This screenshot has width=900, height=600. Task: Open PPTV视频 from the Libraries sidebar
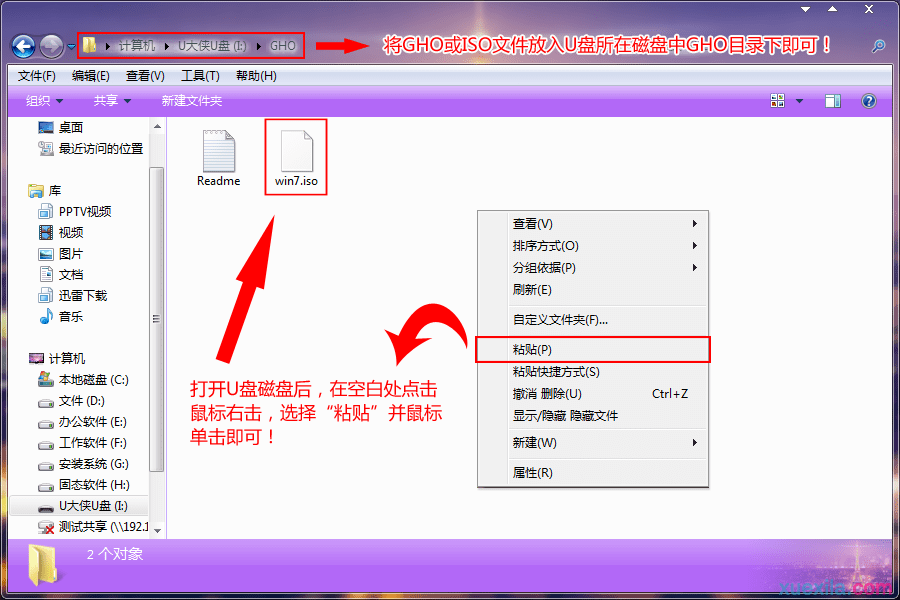[85, 211]
